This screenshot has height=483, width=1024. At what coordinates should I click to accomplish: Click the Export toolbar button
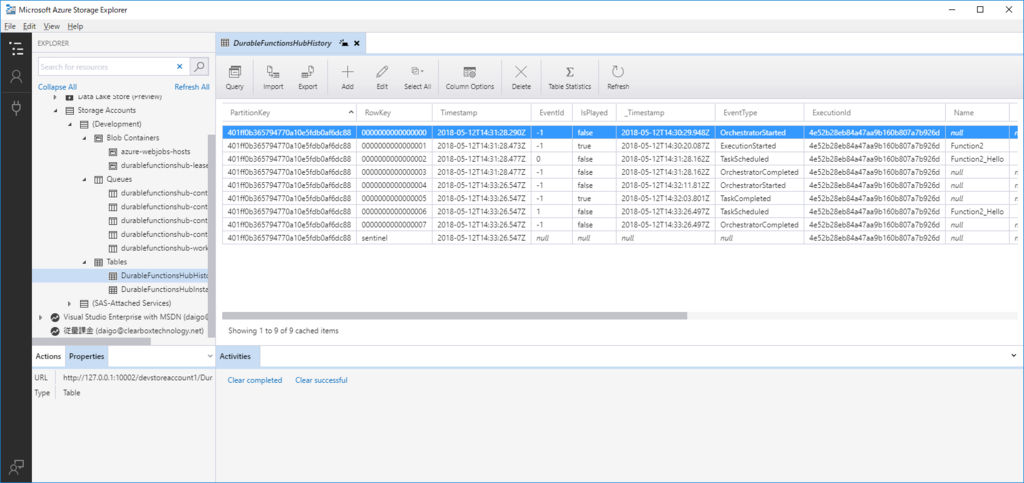308,78
